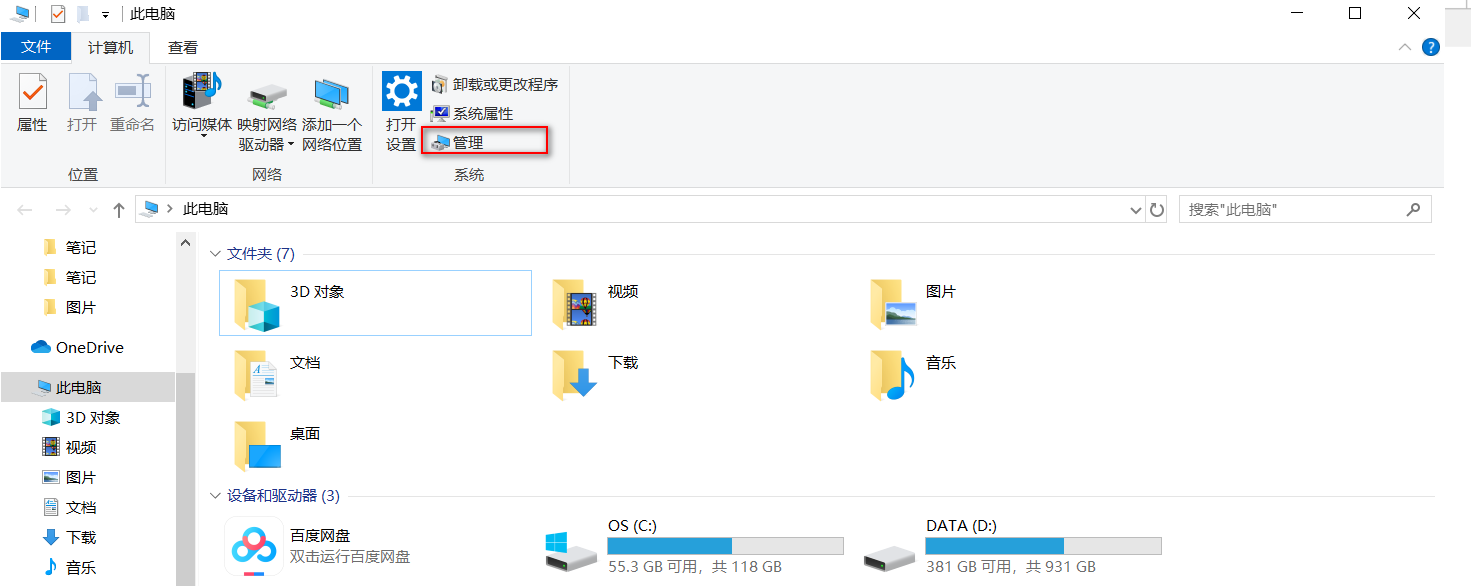
Task: Collapse the 文件夹 (7) group
Action: tap(215, 254)
